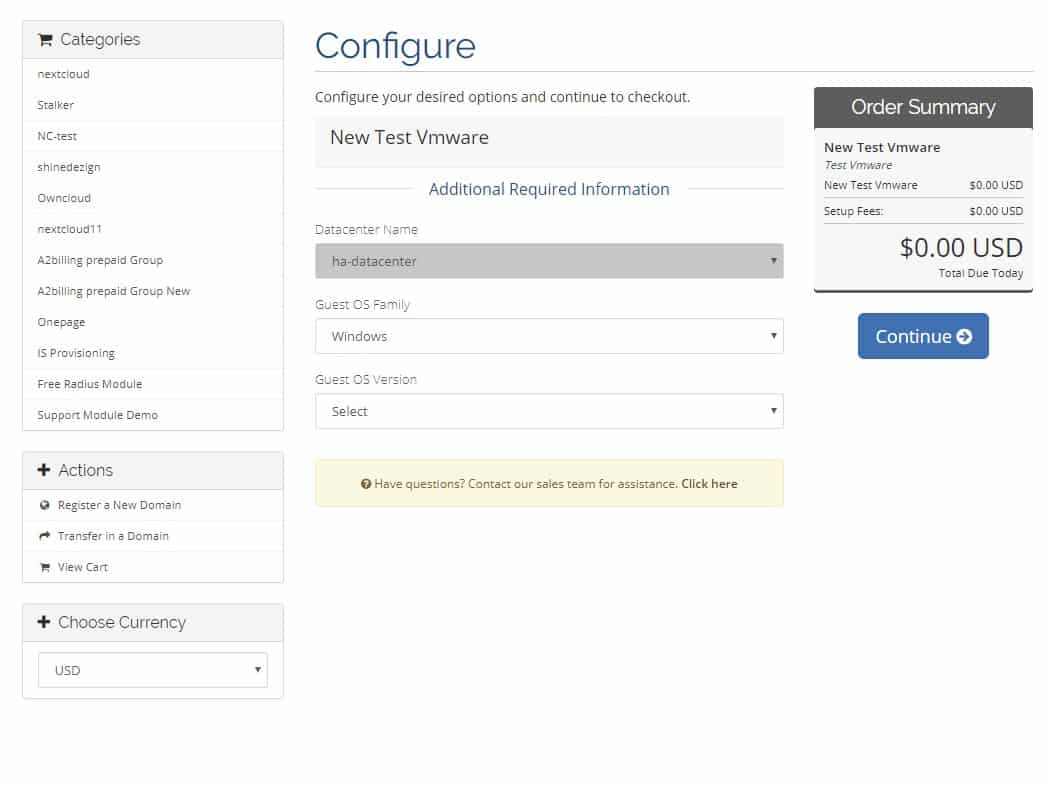
Task: Open the USD currency dropdown
Action: 153,671
